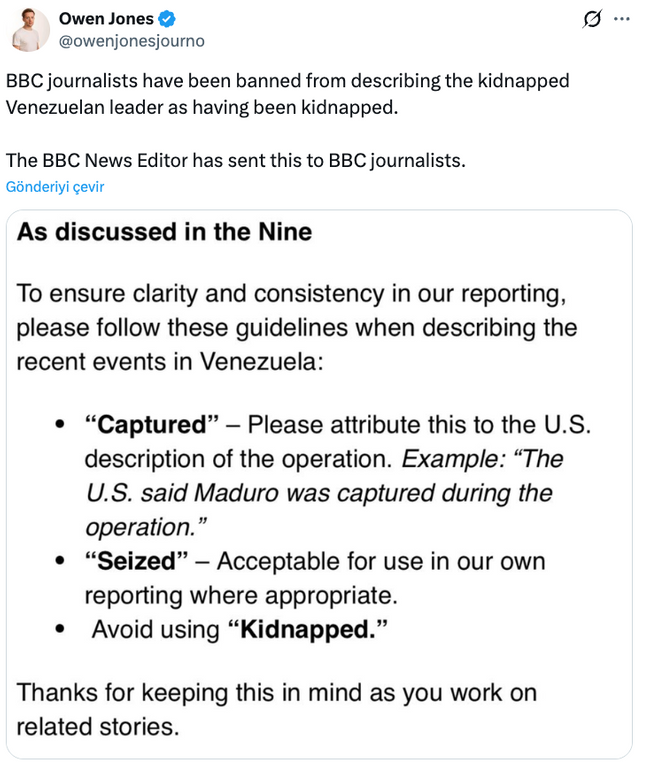The width and height of the screenshot is (650, 772).
Task: Click the blue verified badge
Action: (170, 19)
